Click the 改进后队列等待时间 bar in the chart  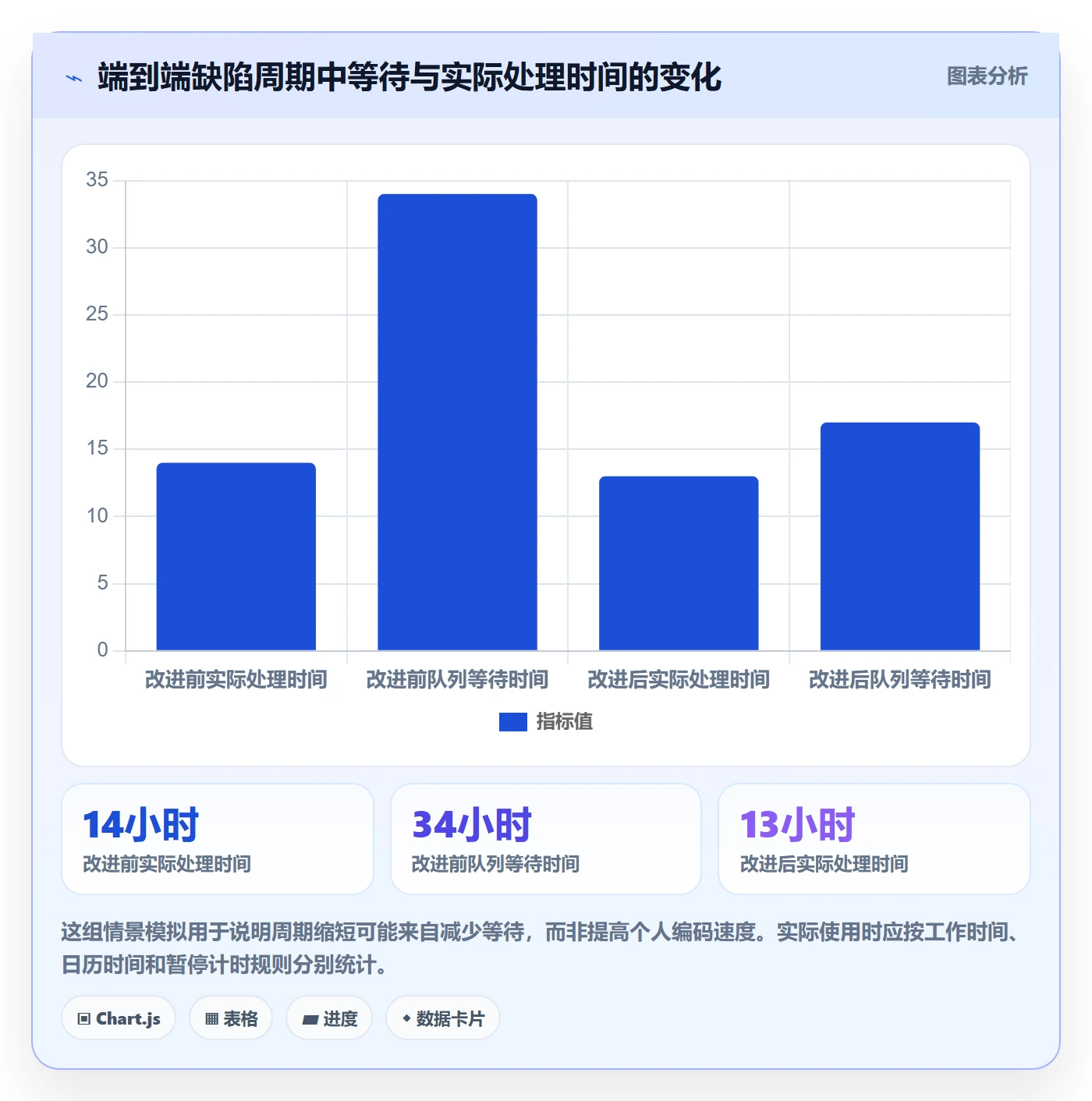[900, 536]
